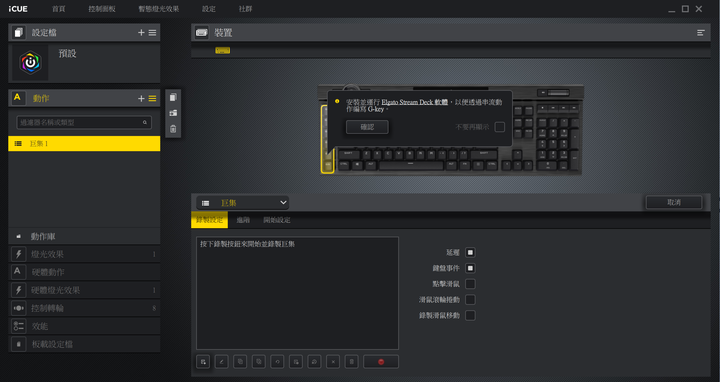Image resolution: width=720 pixels, height=382 pixels.
Task: Click the 板載設定檔 memory card icon
Action: pyautogui.click(x=19, y=344)
